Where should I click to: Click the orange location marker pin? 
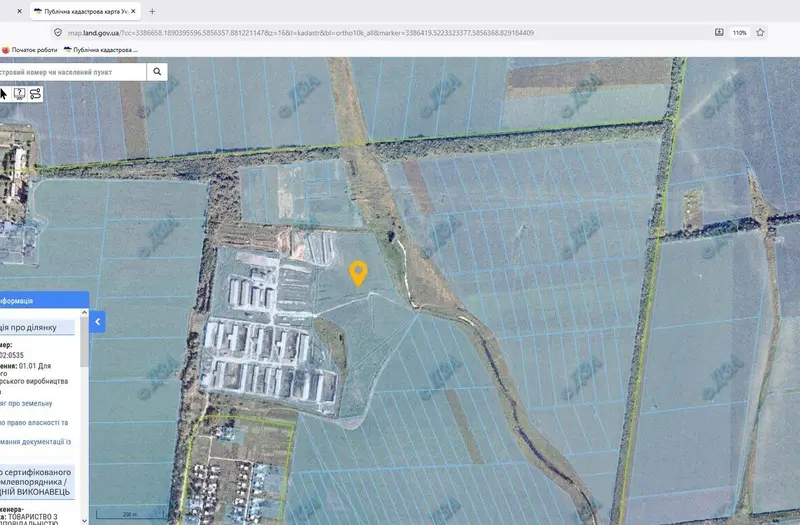click(358, 274)
